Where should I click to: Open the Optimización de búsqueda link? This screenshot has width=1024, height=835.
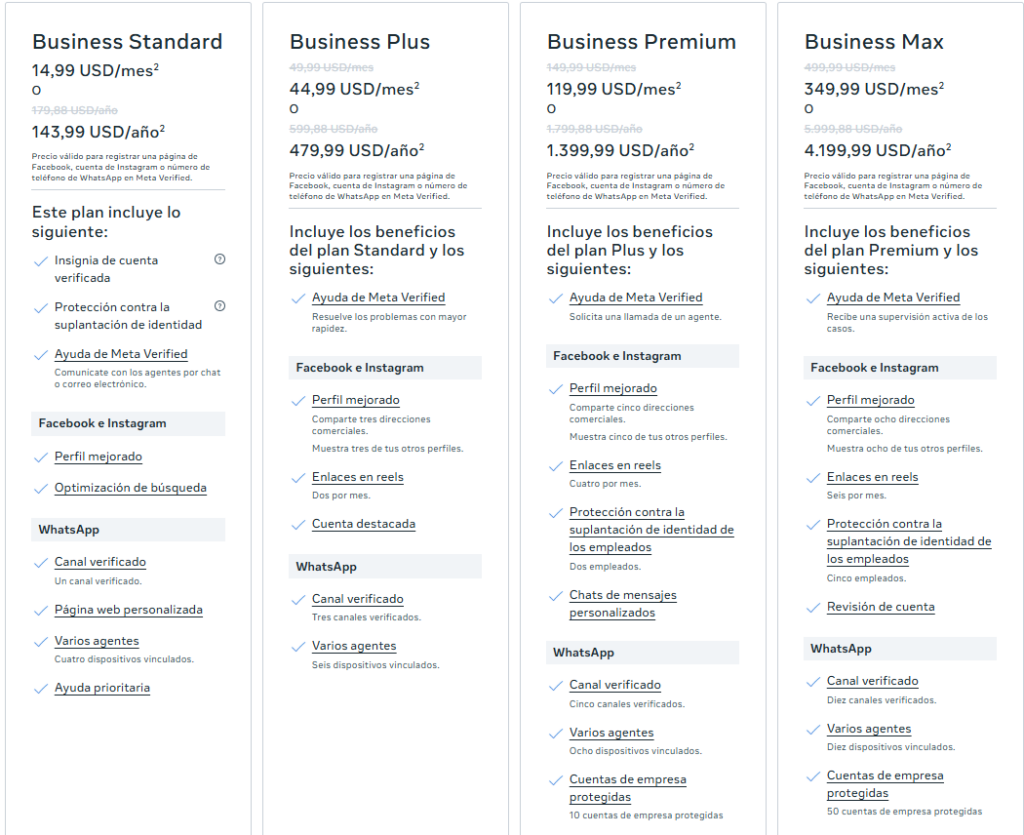click(x=130, y=488)
